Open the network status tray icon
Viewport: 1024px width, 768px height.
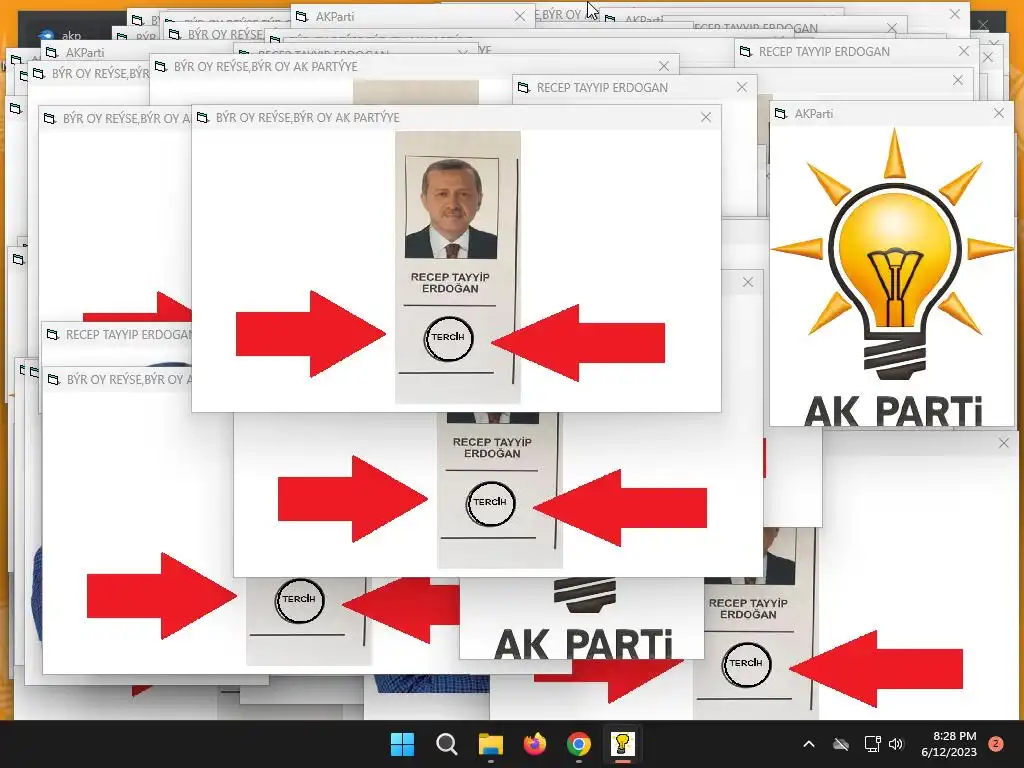(x=872, y=744)
